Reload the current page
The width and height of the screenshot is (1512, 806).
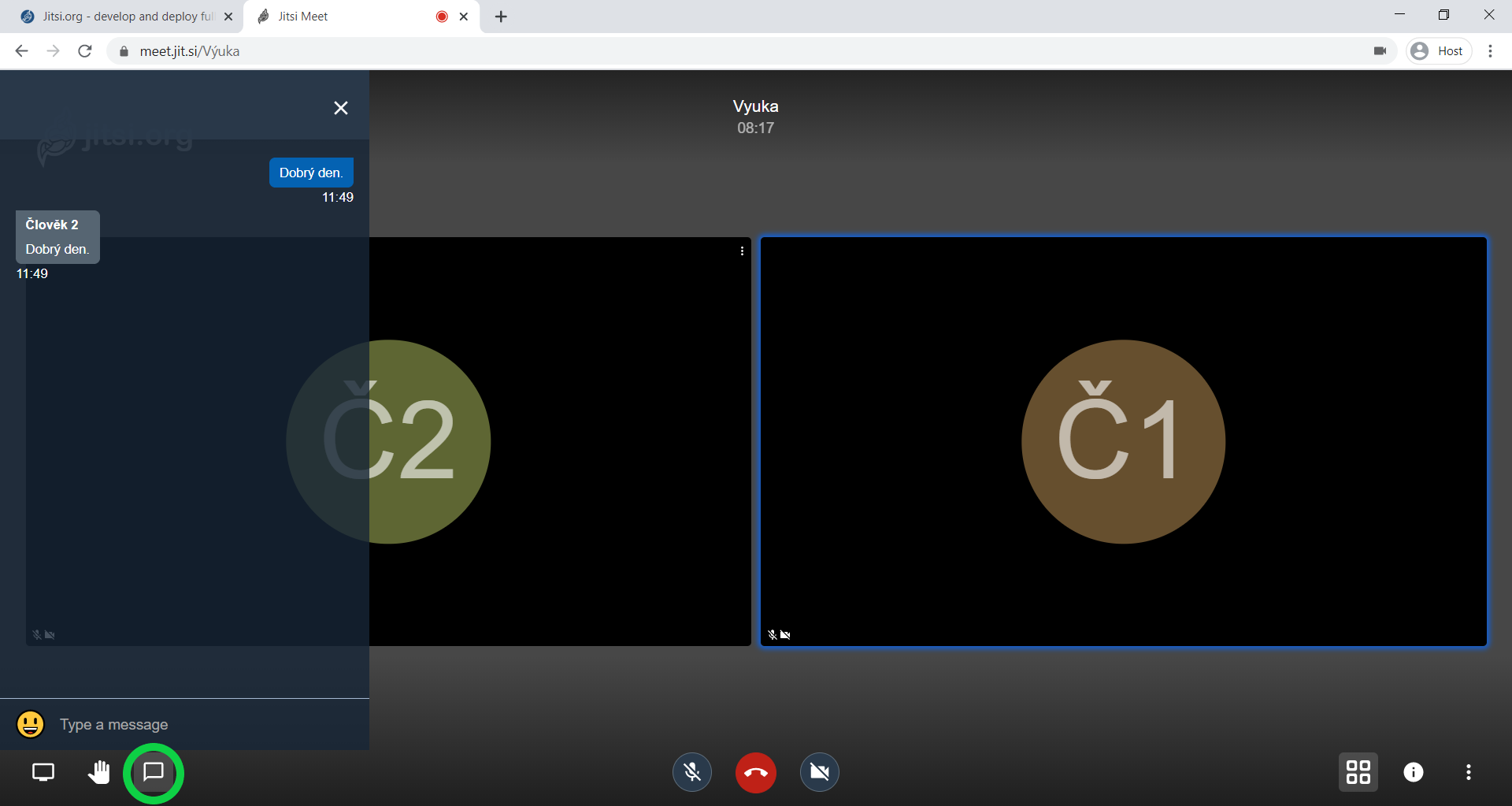click(x=85, y=51)
